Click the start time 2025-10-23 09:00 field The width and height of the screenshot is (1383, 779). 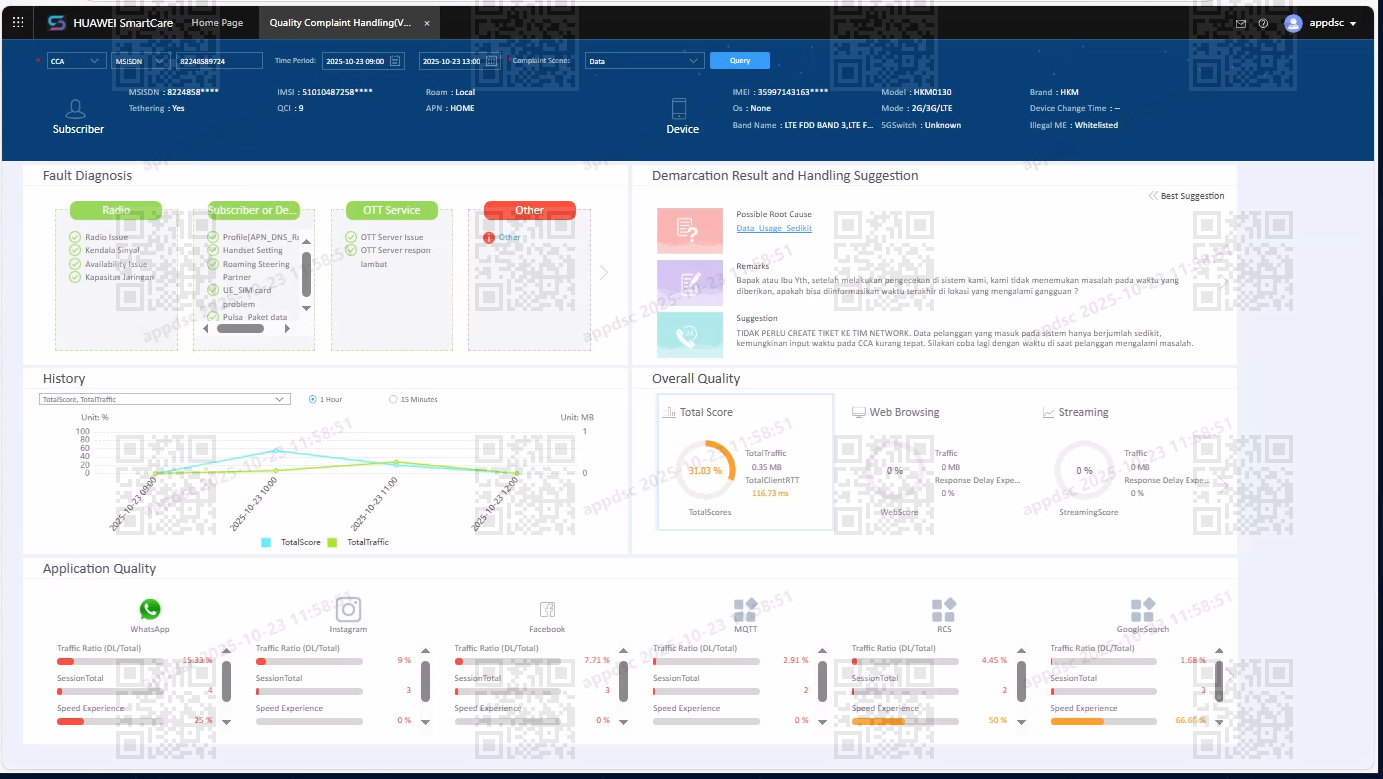(x=363, y=61)
